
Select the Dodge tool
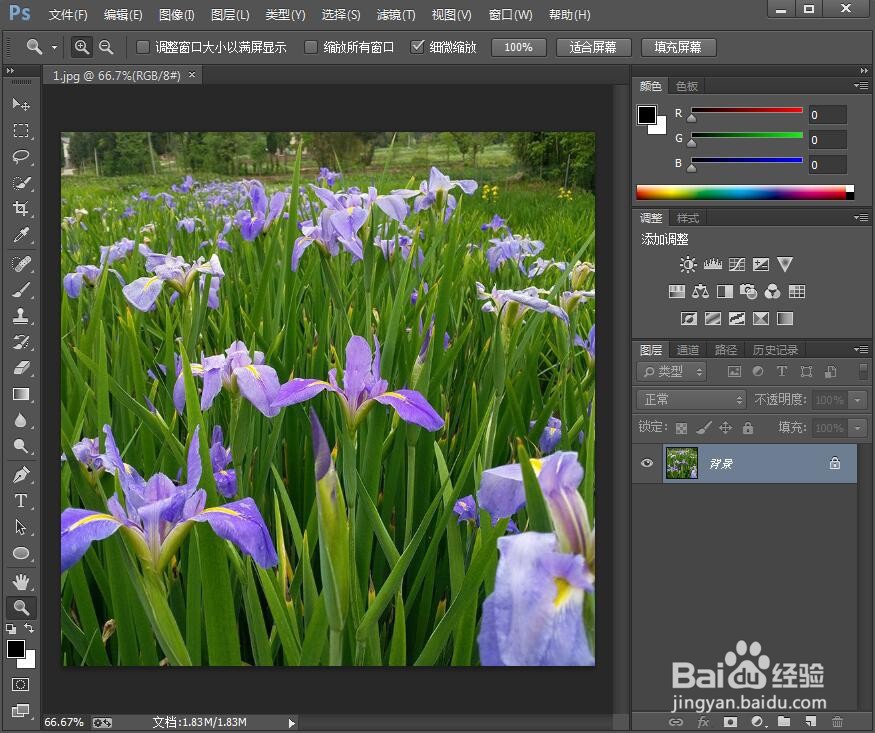pos(21,446)
